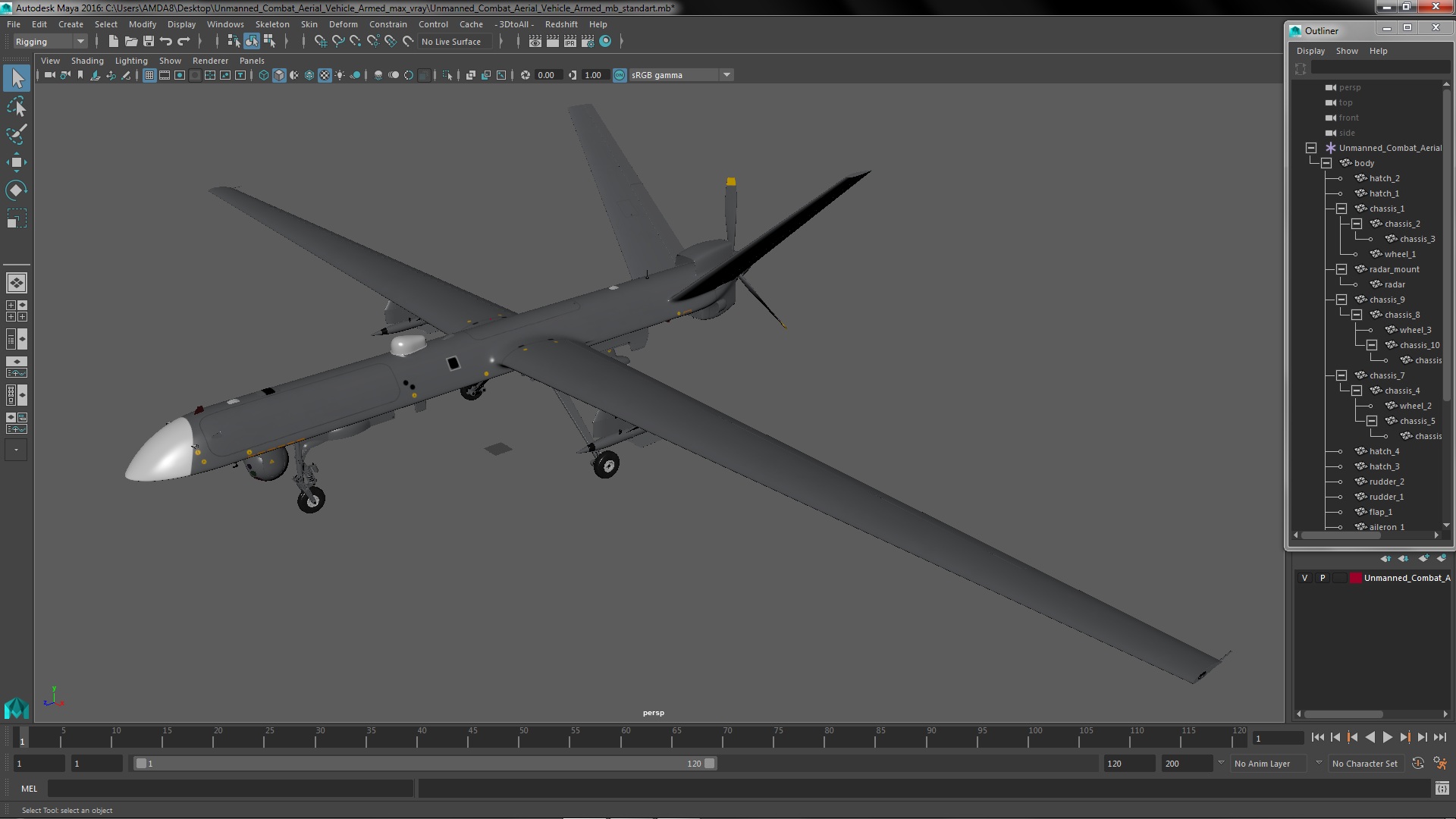Select the Rotate tool

point(17,190)
